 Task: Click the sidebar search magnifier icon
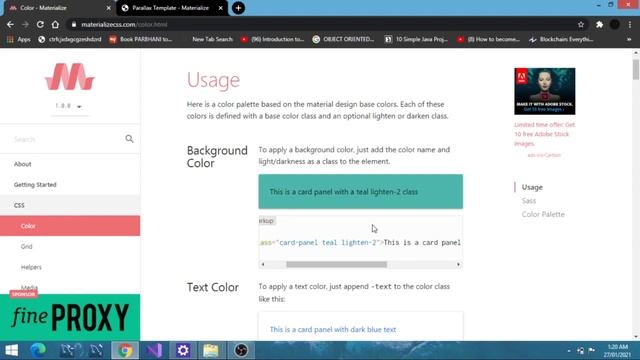(x=129, y=139)
